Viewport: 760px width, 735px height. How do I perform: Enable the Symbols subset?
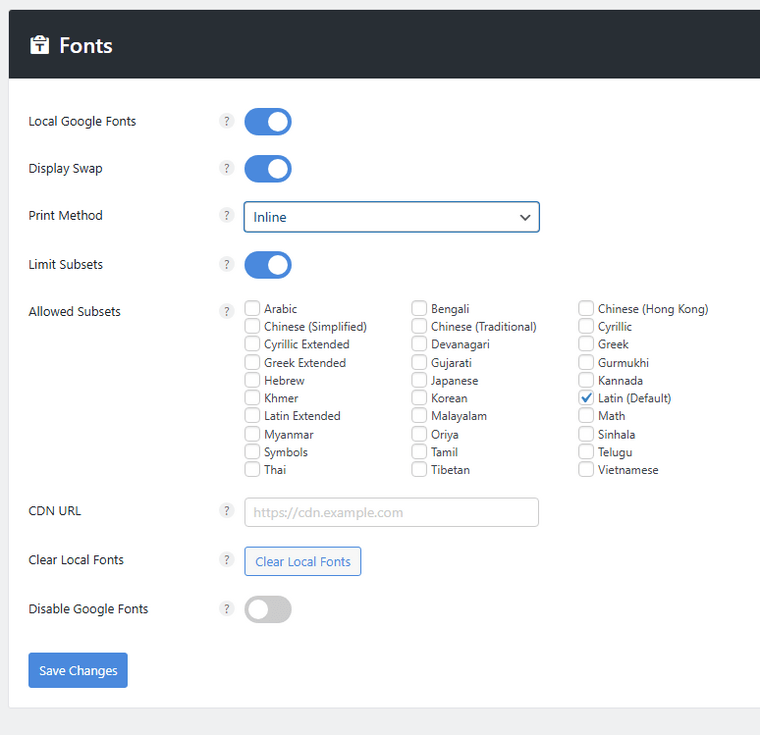coord(252,451)
